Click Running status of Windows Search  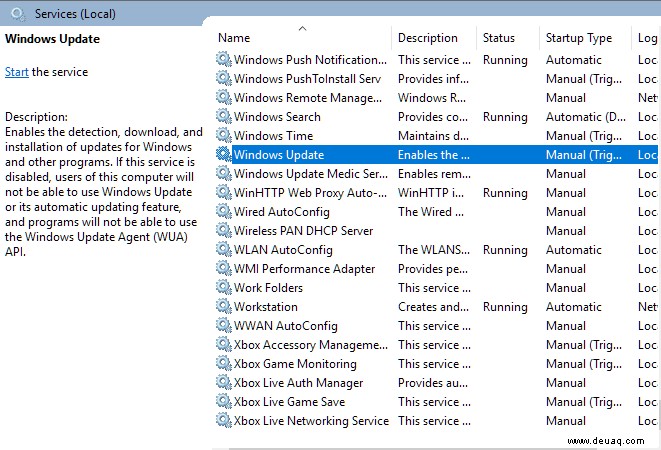tap(505, 117)
